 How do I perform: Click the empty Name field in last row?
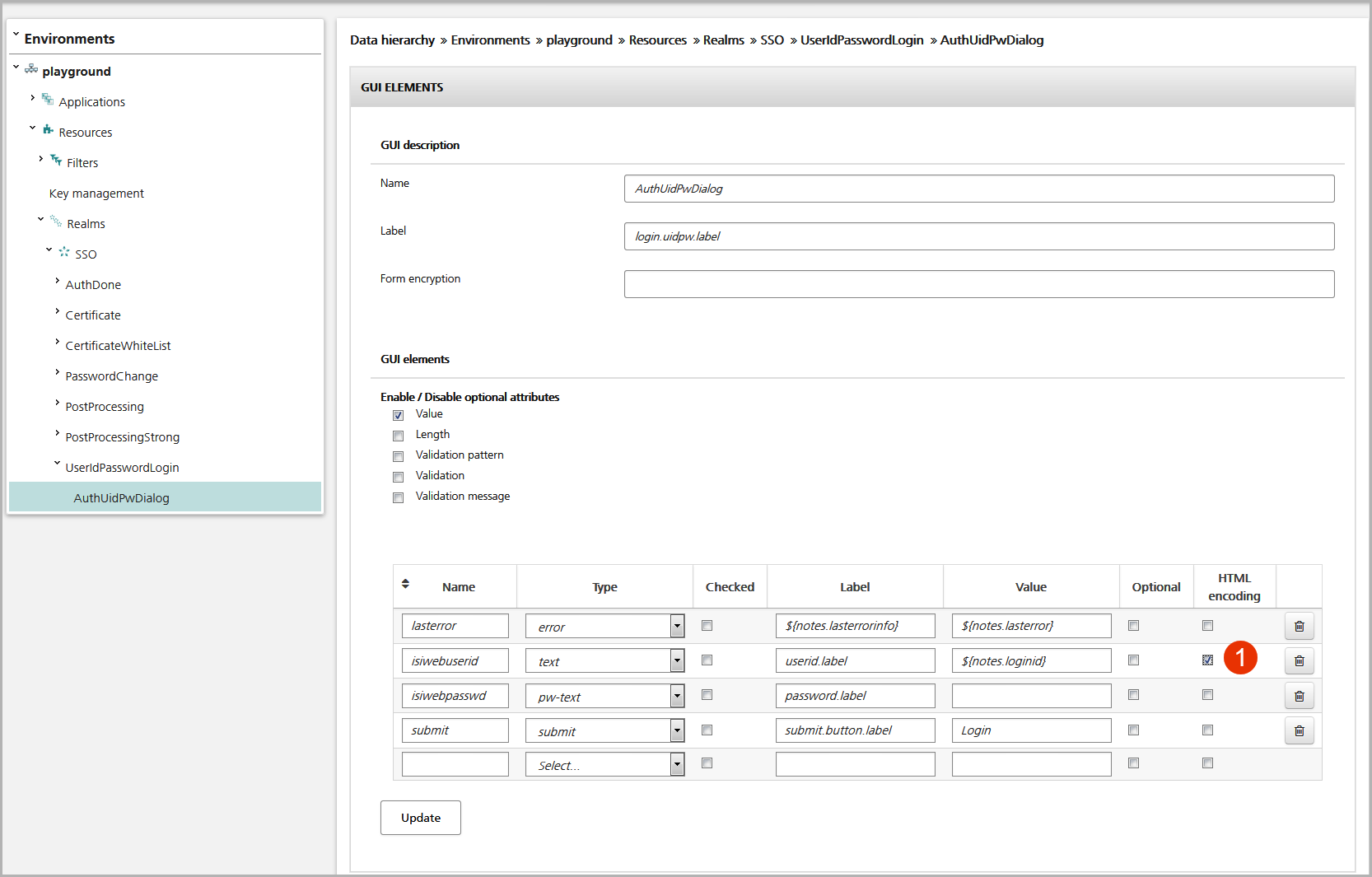point(455,764)
